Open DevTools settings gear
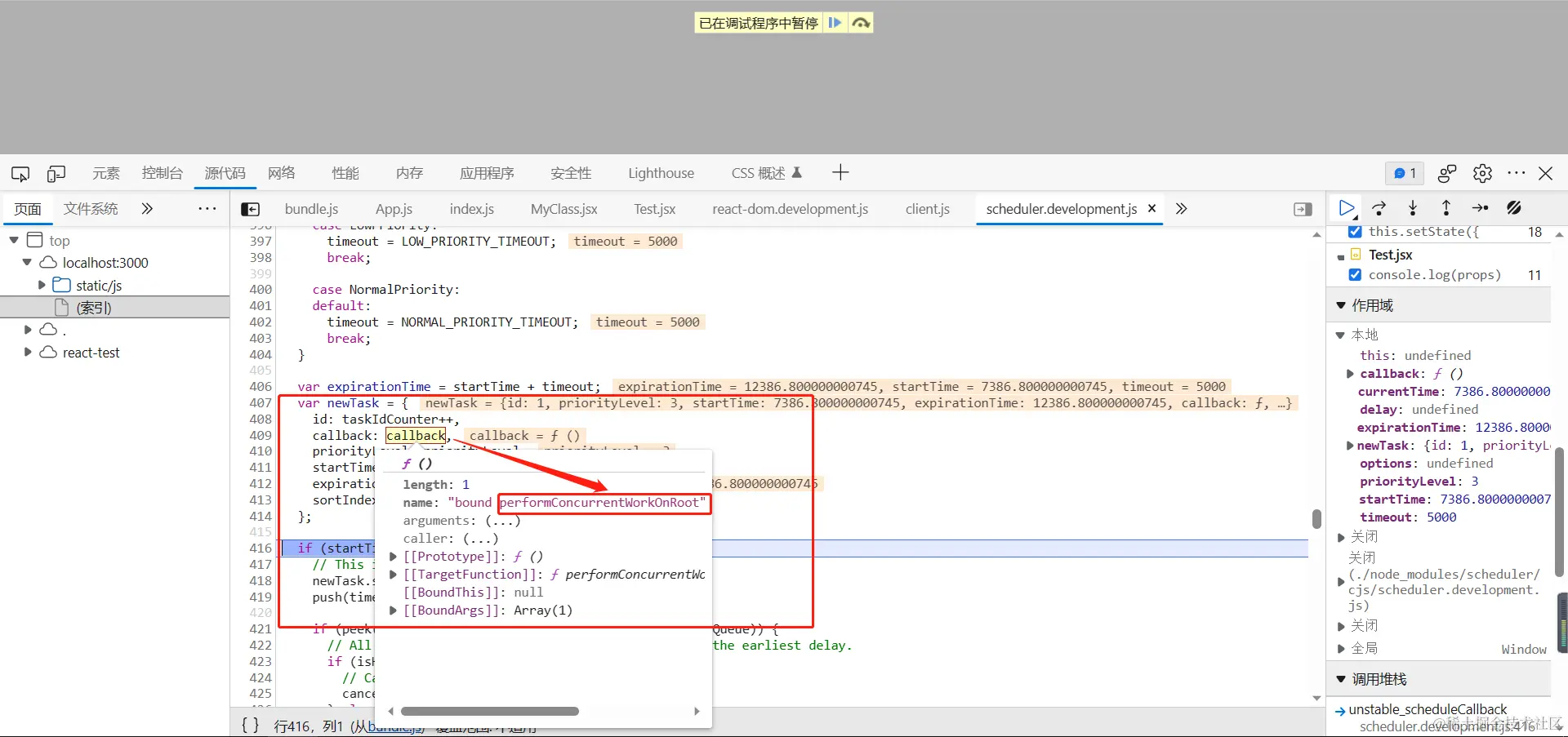 [x=1482, y=173]
